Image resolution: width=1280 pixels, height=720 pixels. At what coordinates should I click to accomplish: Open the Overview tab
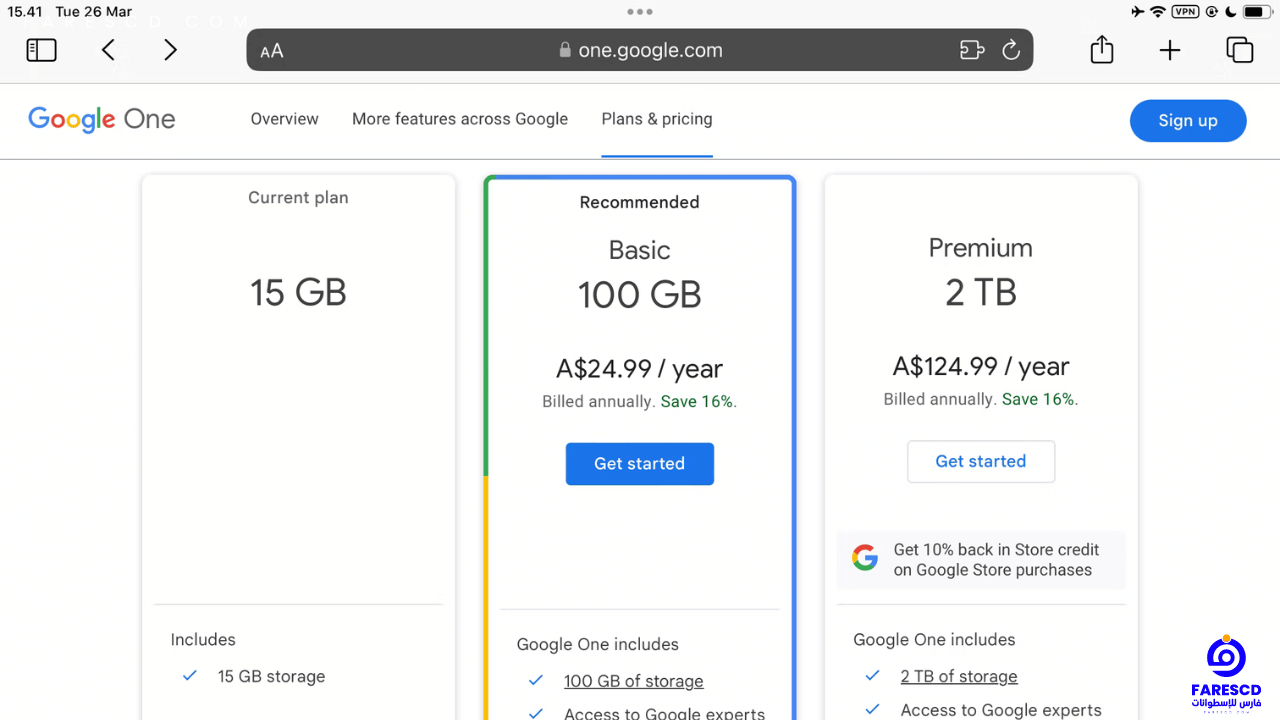pyautogui.click(x=284, y=119)
